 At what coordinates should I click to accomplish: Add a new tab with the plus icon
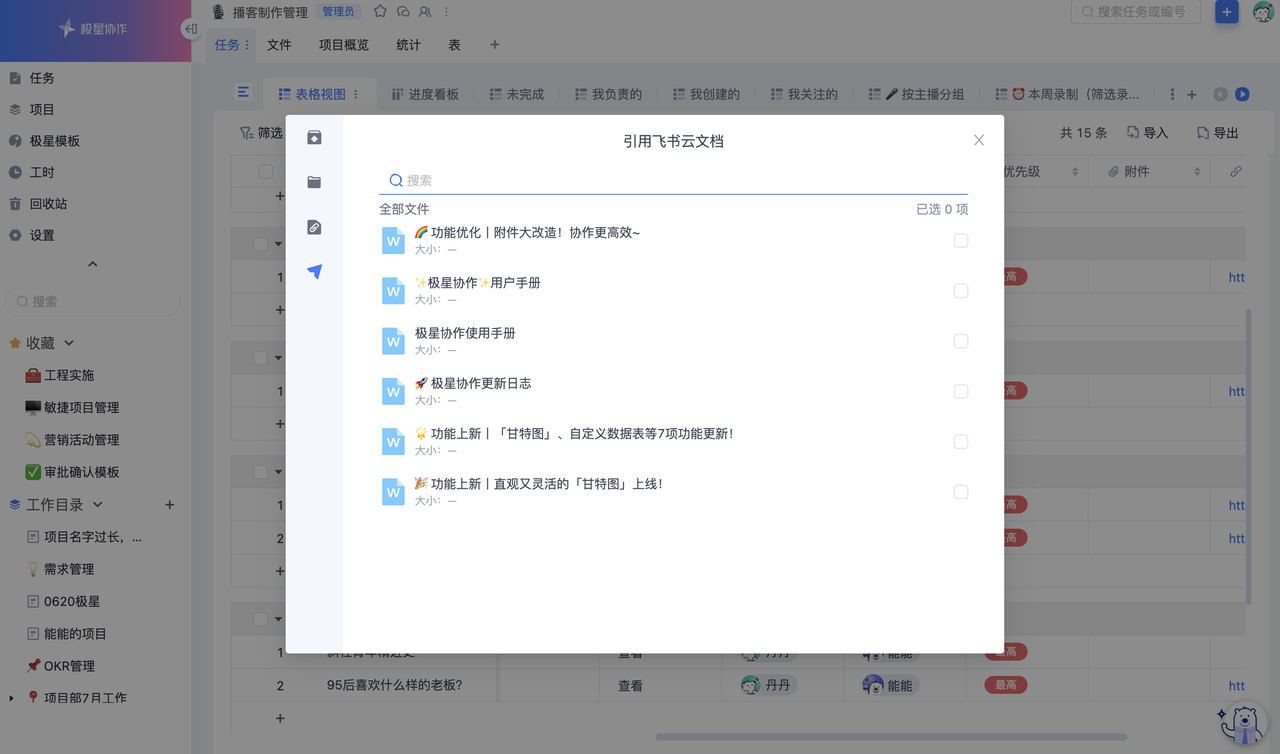[494, 45]
